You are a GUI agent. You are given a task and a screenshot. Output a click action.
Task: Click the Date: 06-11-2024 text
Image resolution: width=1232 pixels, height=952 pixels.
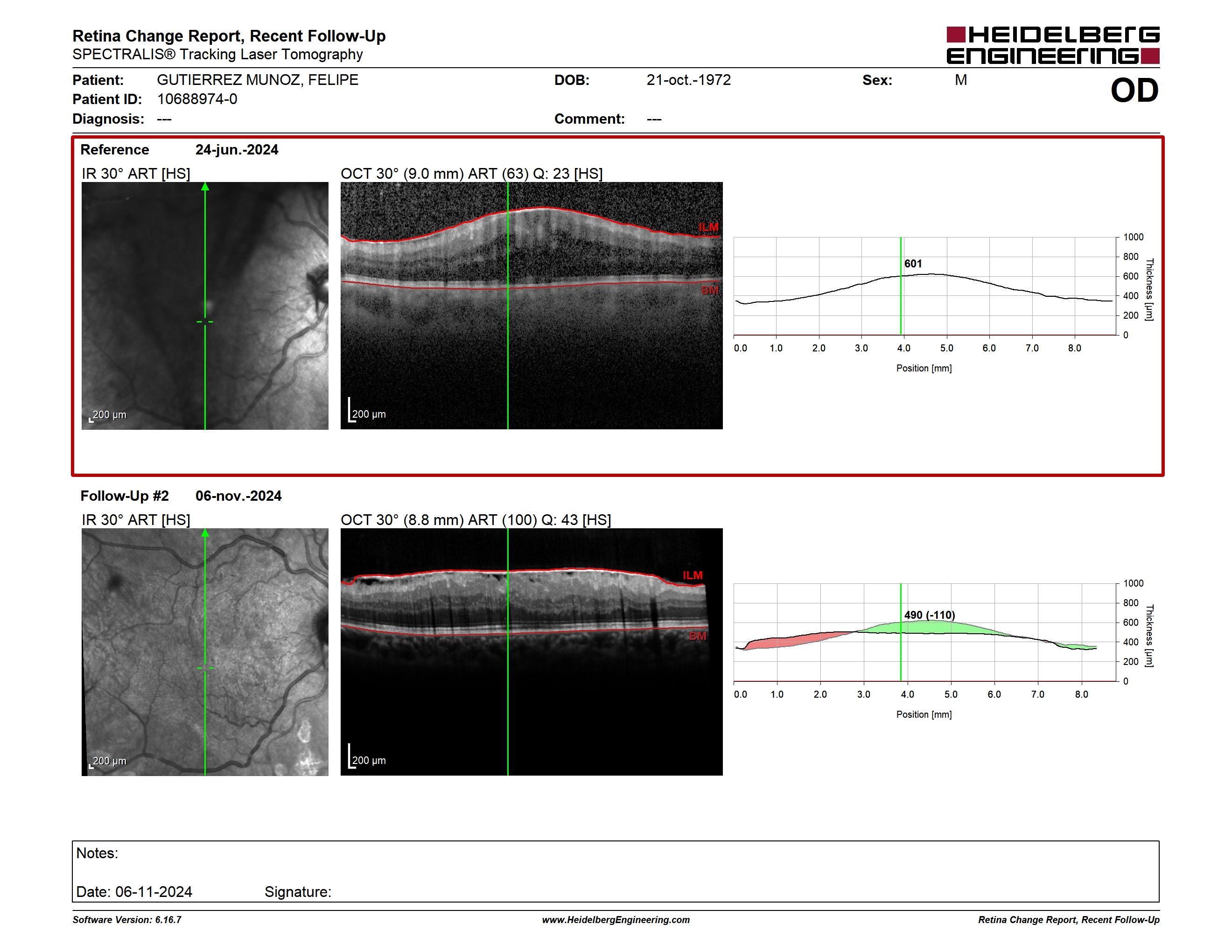(x=134, y=892)
